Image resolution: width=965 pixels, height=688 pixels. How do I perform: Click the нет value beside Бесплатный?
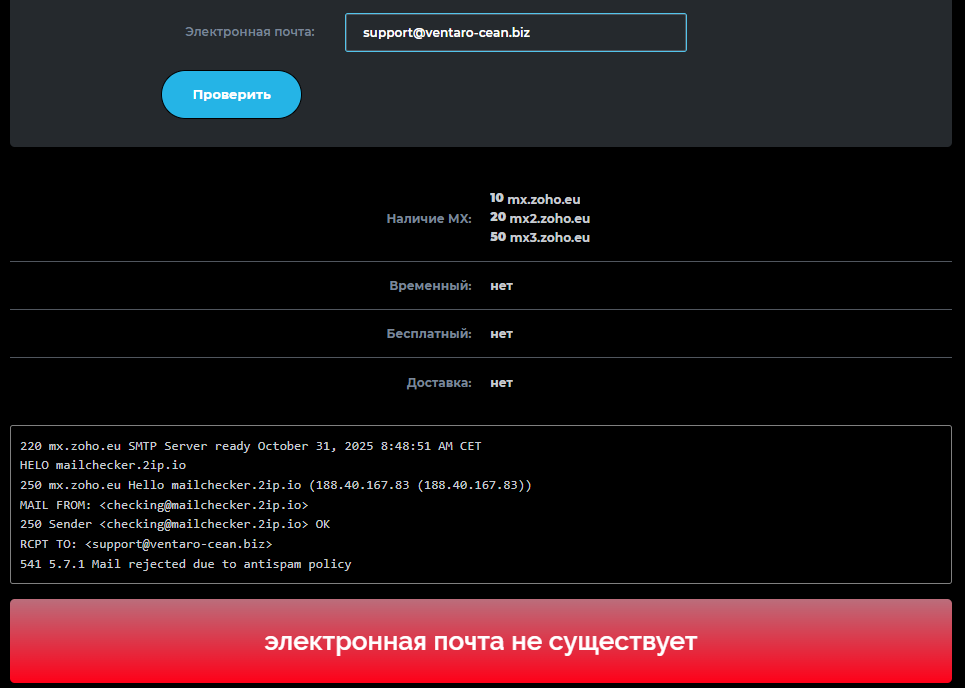click(x=501, y=334)
